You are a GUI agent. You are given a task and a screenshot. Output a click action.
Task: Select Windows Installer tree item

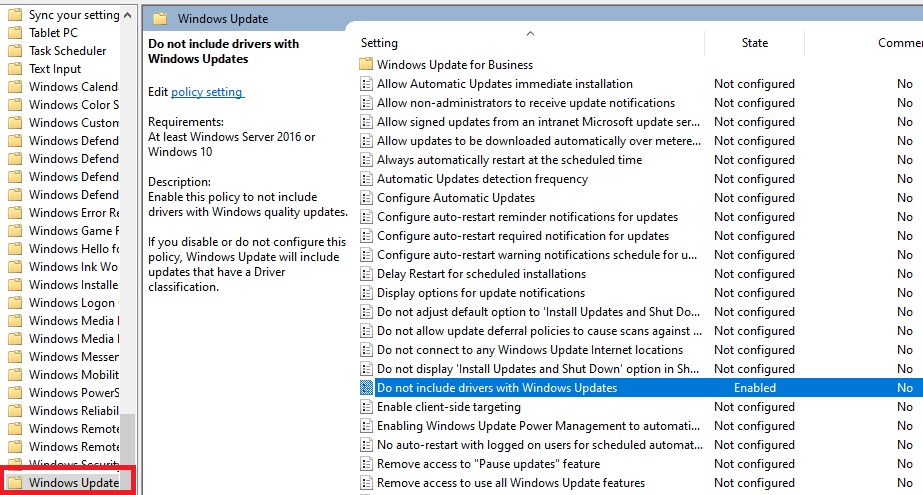pos(74,284)
